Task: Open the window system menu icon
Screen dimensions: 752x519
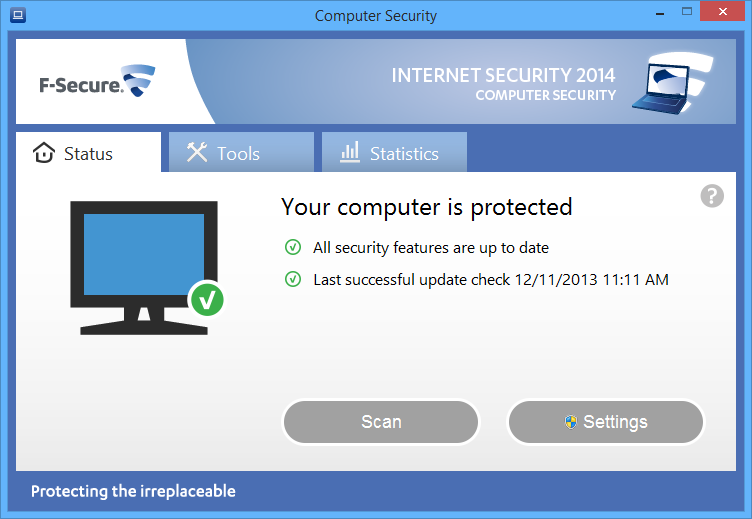Action: coord(17,15)
